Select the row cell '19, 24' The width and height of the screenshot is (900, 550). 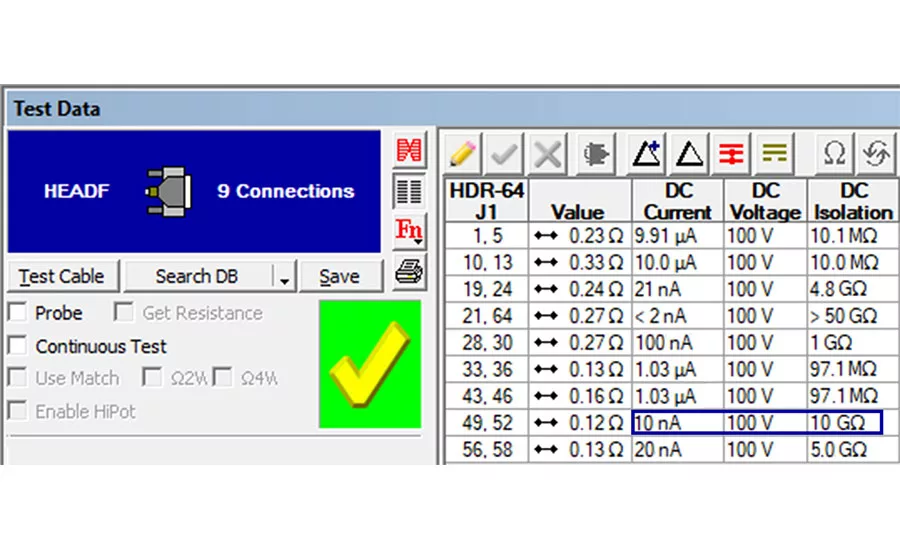487,289
